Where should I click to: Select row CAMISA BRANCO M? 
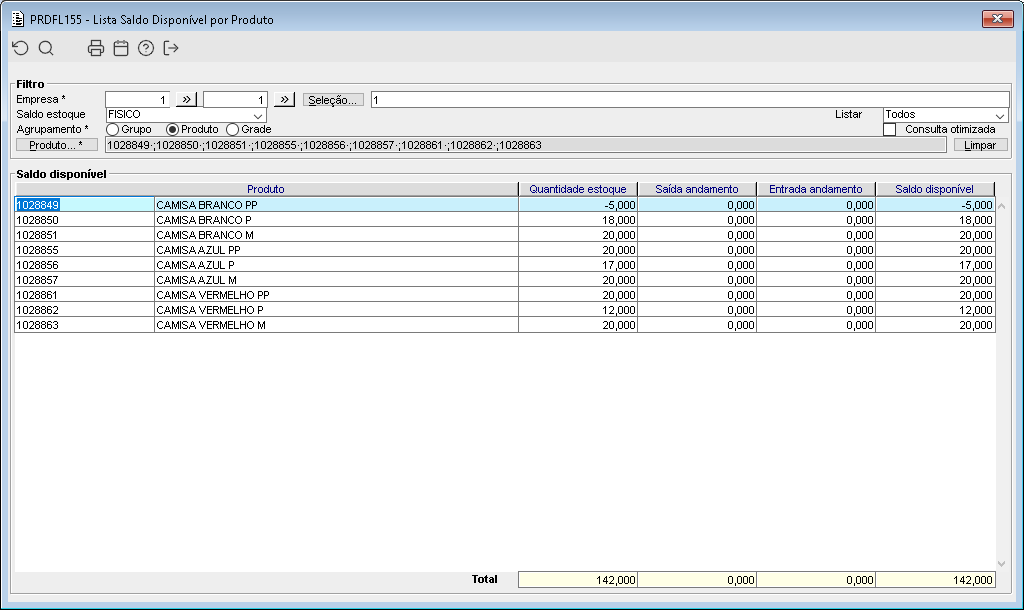tap(336, 235)
